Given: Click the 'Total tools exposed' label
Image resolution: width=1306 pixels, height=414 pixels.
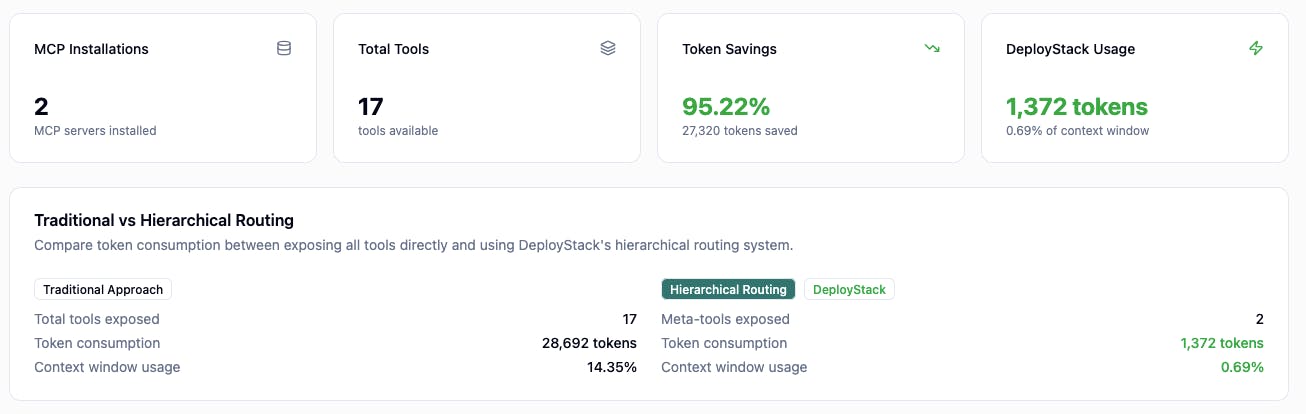Looking at the screenshot, I should [97, 319].
